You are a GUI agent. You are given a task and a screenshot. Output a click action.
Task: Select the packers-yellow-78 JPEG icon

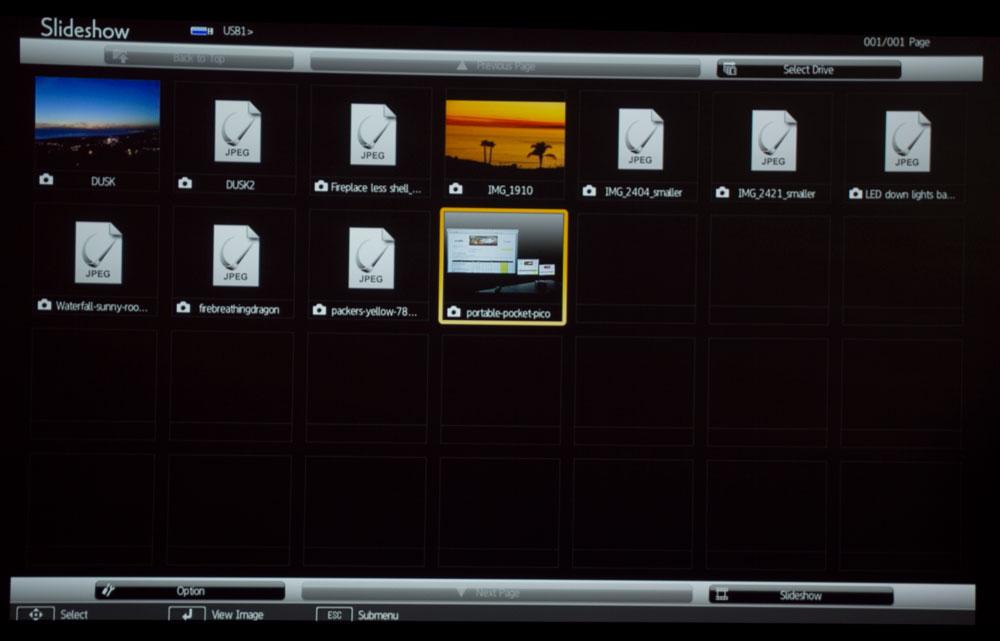point(371,258)
